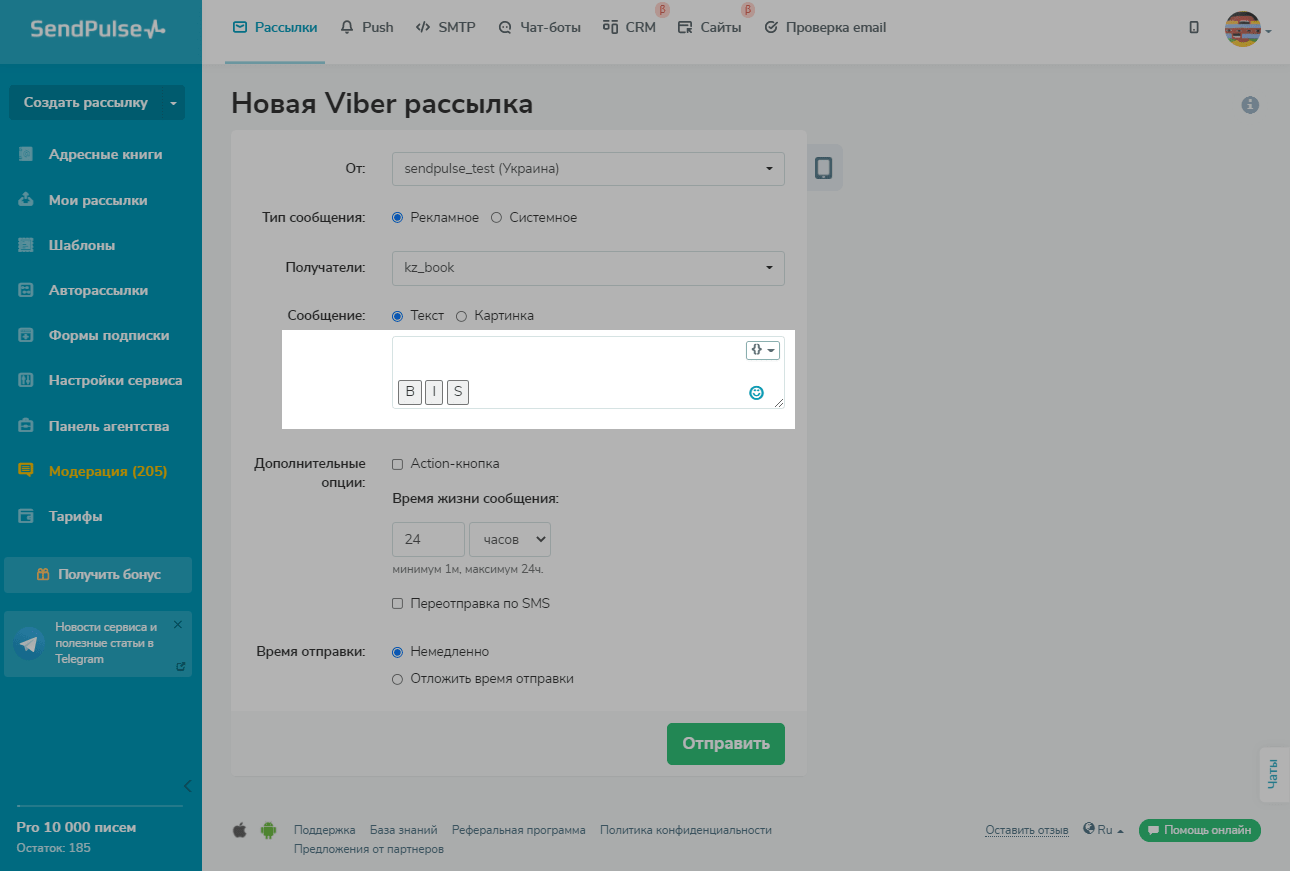Switch to the Рассылки tab

point(275,28)
